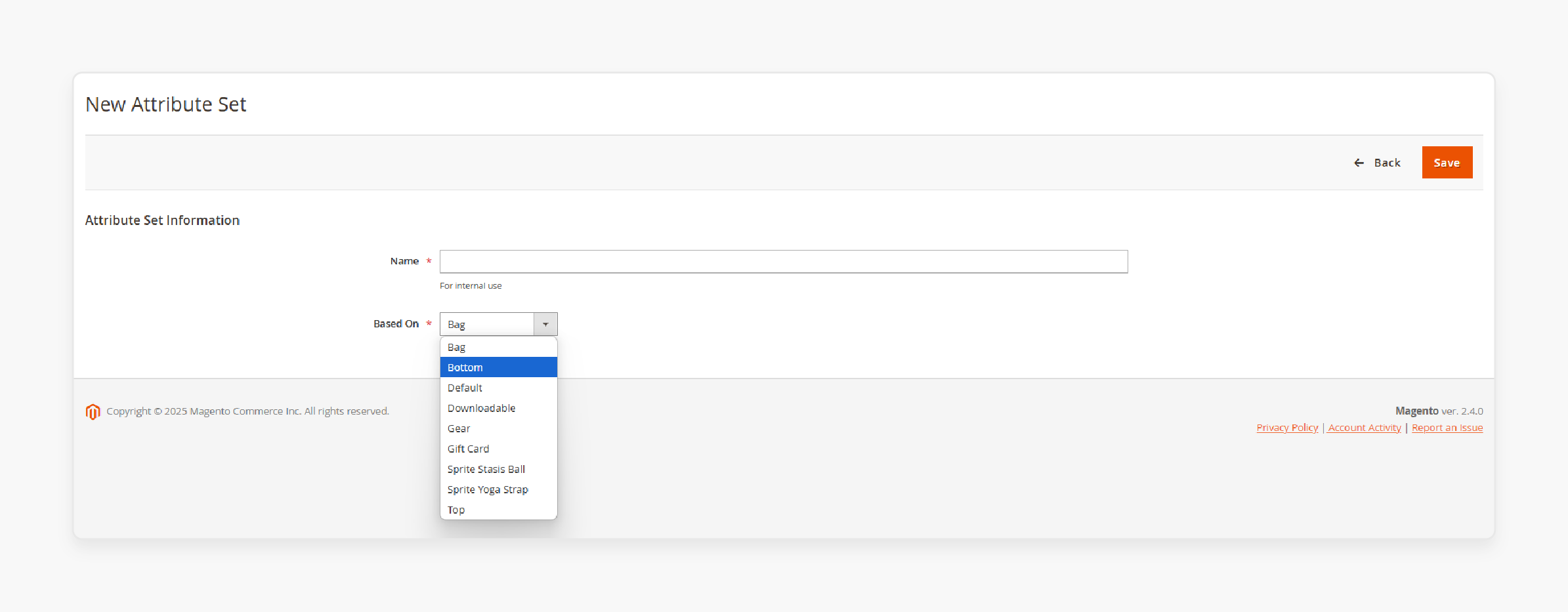Screen dimensions: 1568x614
Task: Select Bag in the dropdown list
Action: click(498, 348)
